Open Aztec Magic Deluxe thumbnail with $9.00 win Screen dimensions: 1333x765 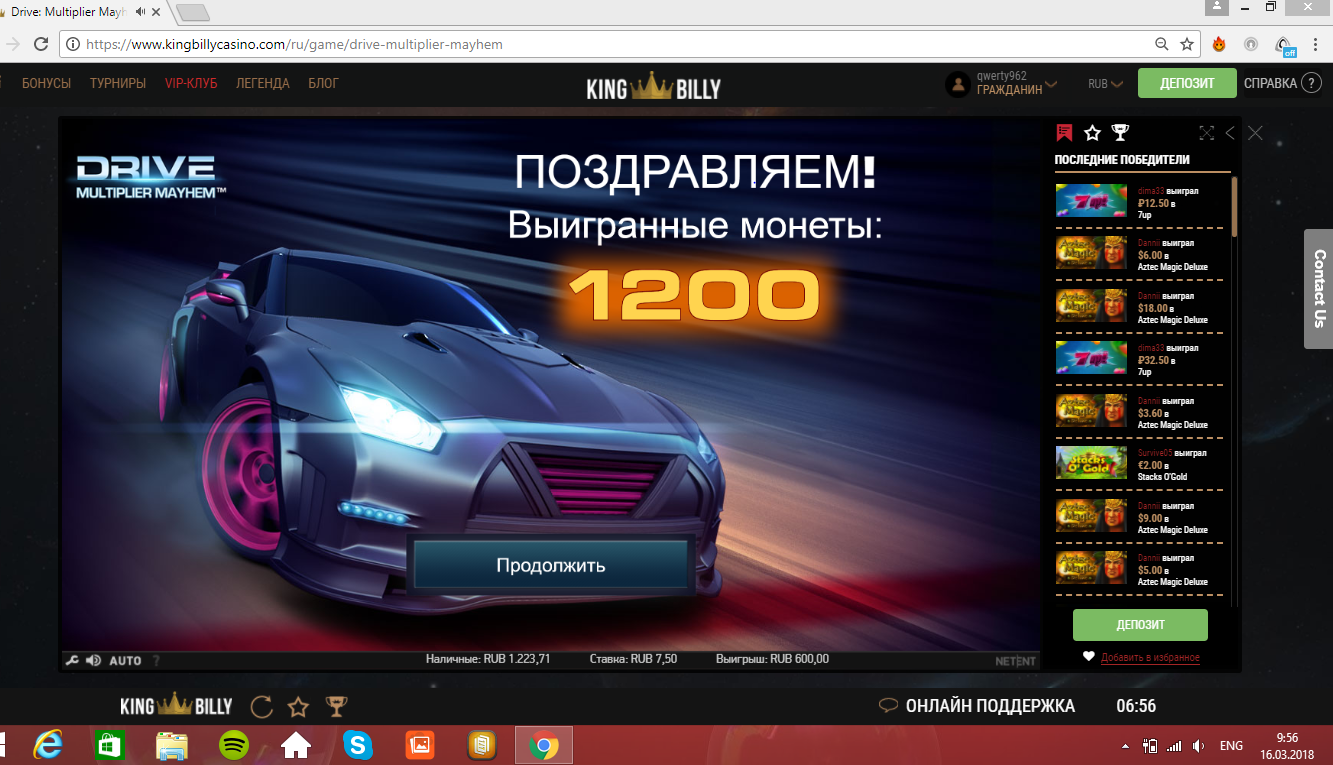coord(1091,515)
